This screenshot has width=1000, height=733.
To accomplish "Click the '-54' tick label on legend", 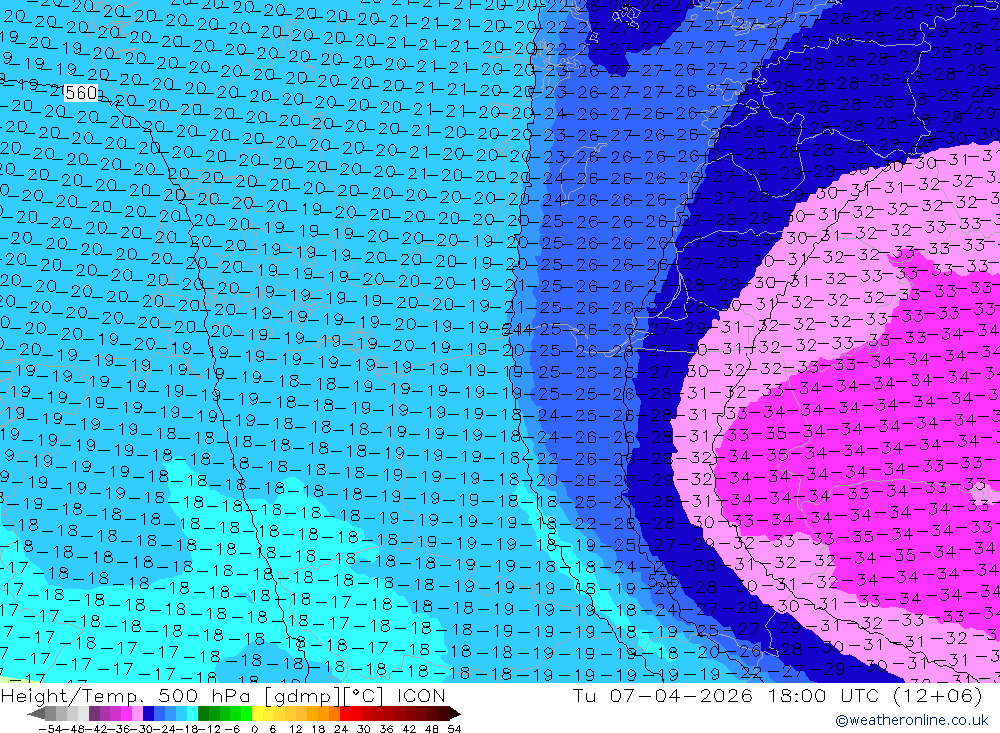I will [50, 729].
